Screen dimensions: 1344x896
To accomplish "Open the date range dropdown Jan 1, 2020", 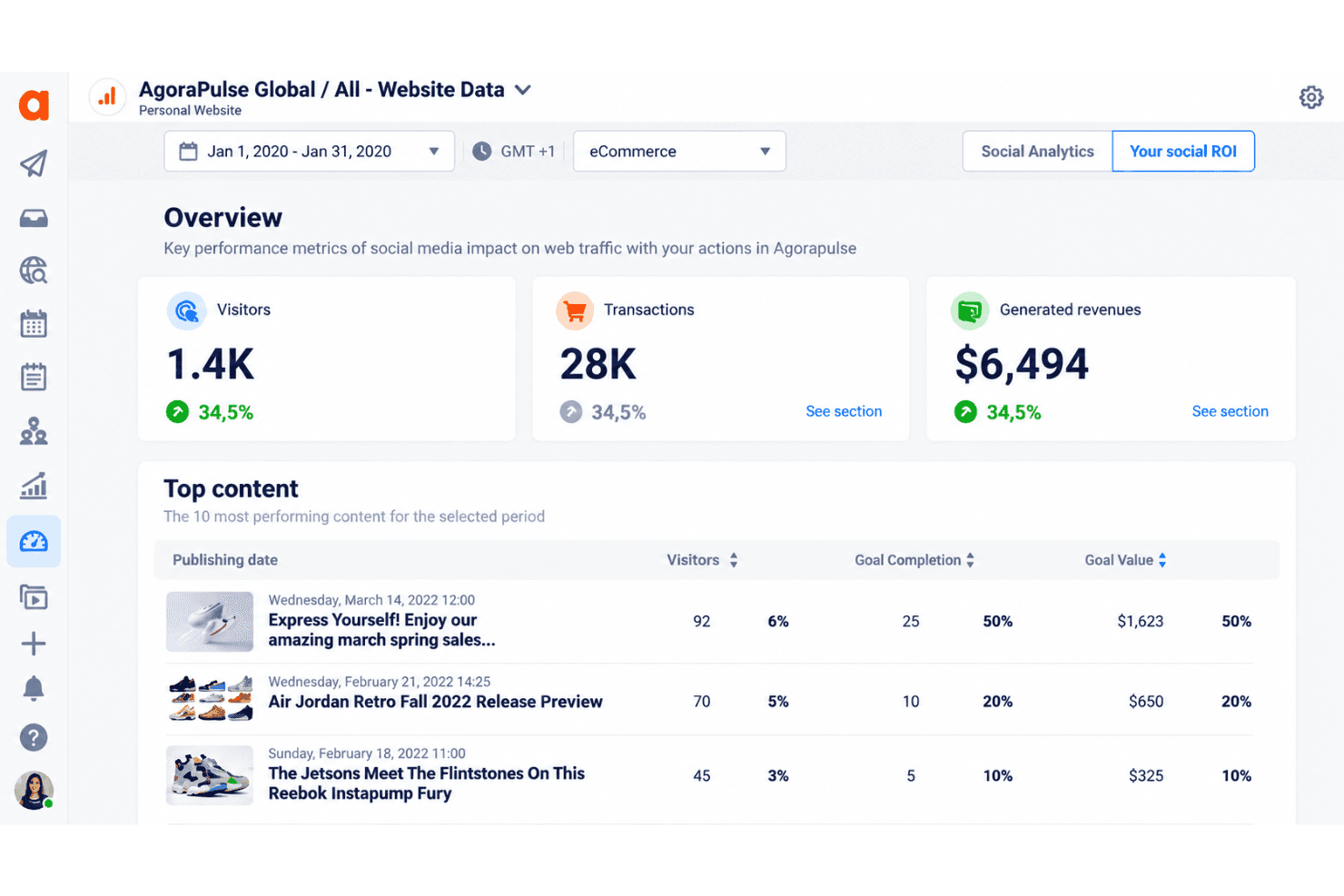I will click(x=309, y=152).
